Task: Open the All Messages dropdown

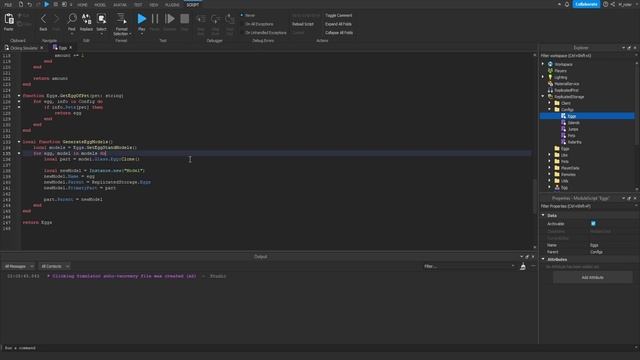Action: [18, 267]
